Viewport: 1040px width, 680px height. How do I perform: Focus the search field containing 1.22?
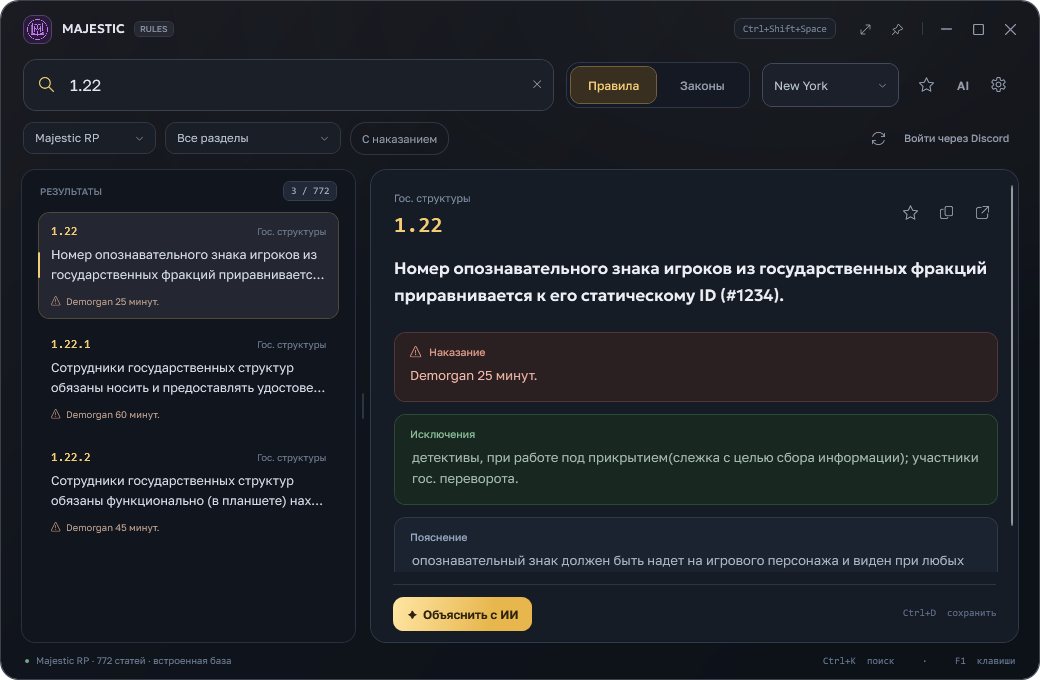(x=289, y=85)
